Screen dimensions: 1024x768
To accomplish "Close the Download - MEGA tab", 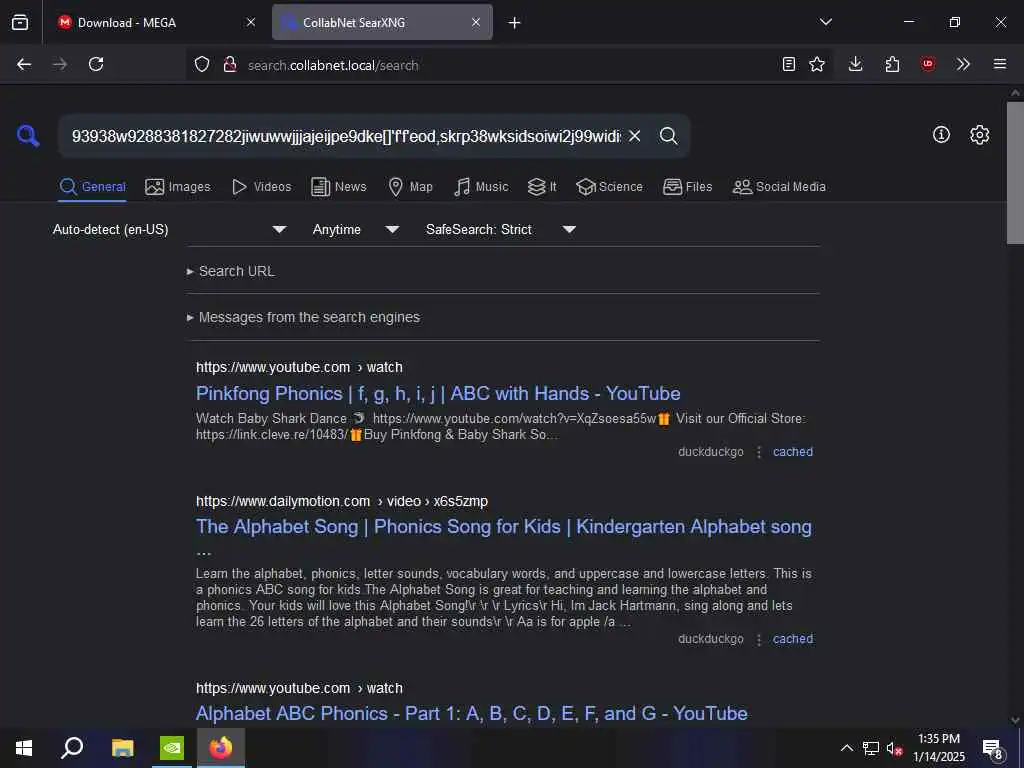I will click(251, 22).
